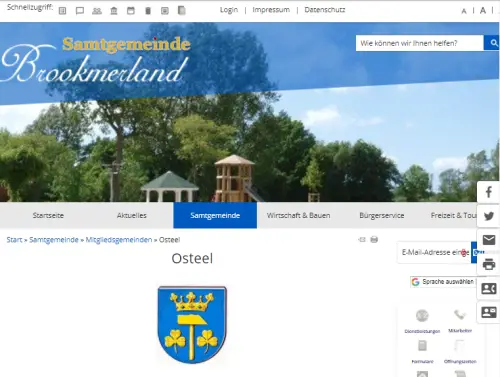Open the contact phone person side icon
The width and height of the screenshot is (500, 377).
click(x=489, y=288)
